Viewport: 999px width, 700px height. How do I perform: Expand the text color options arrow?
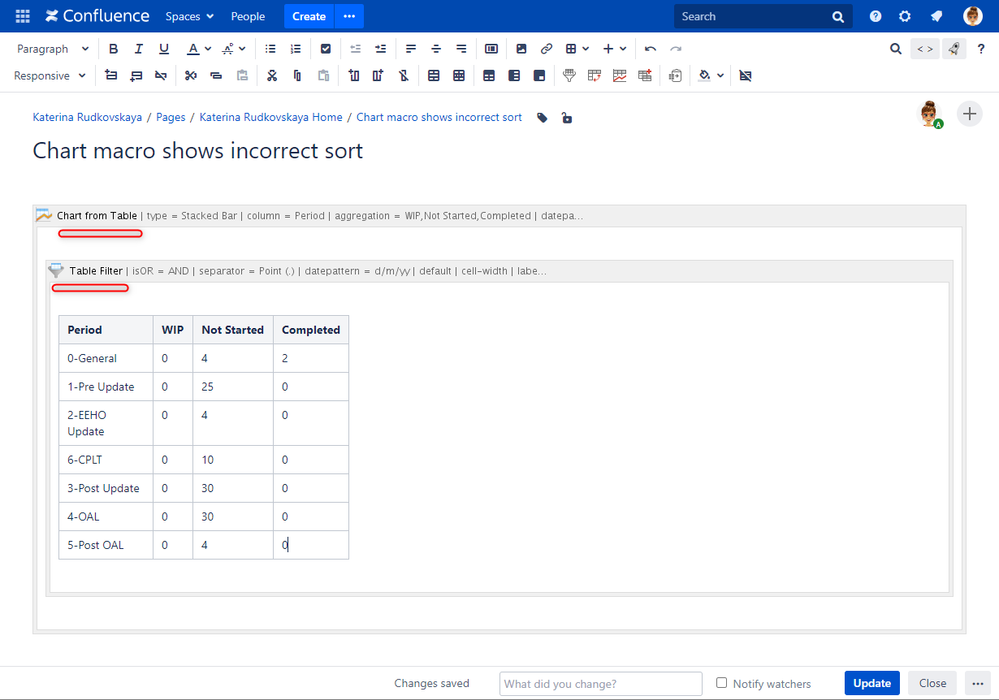(208, 49)
